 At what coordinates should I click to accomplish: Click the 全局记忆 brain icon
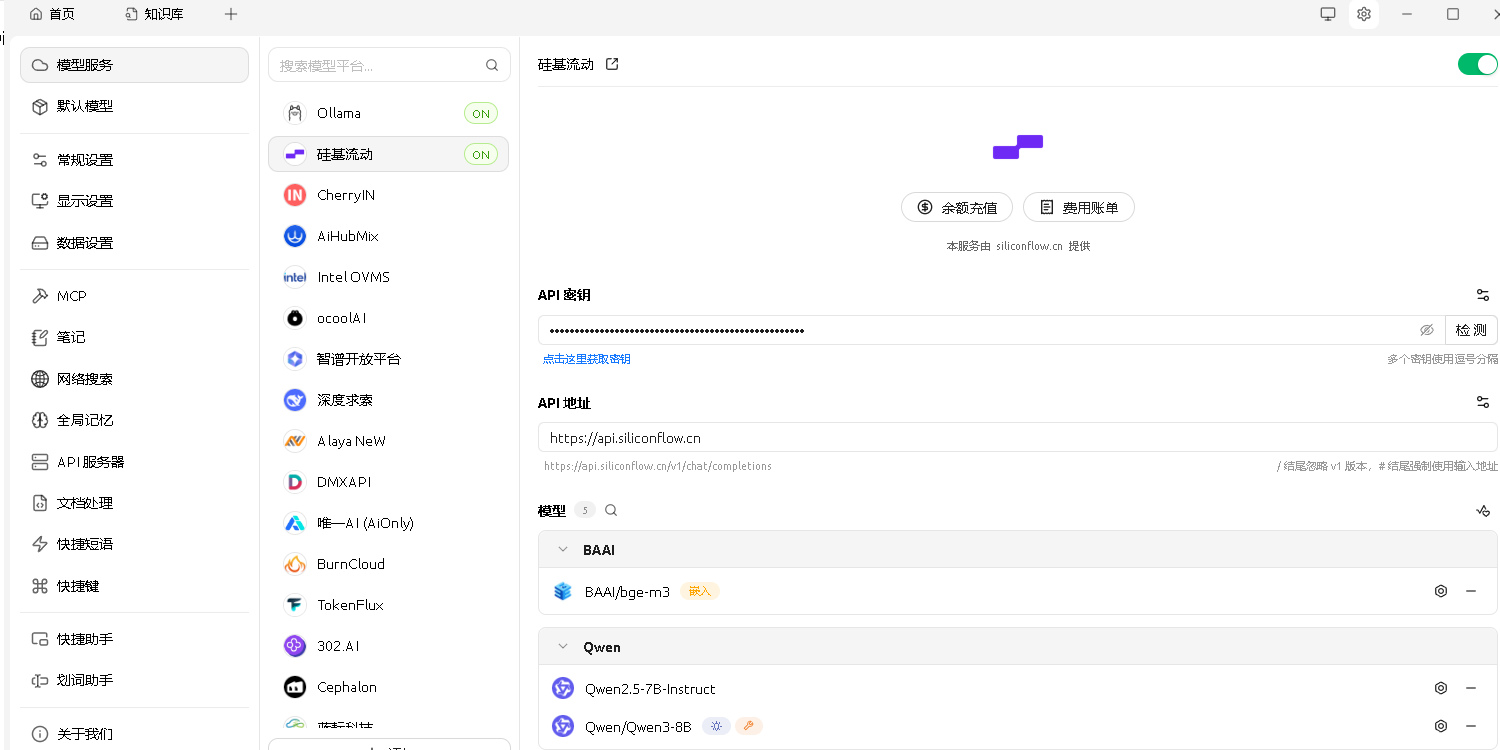point(40,420)
